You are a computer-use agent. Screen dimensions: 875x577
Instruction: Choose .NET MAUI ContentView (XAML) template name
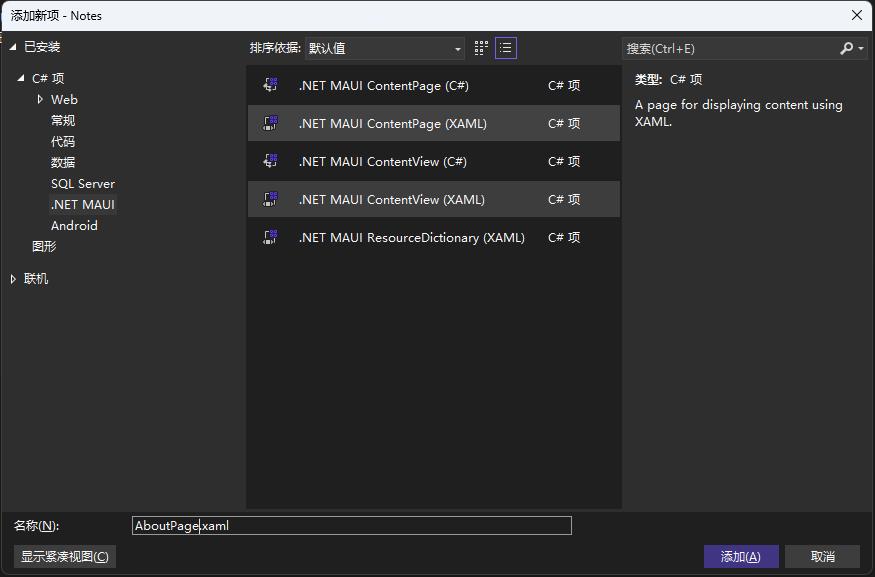(x=391, y=199)
